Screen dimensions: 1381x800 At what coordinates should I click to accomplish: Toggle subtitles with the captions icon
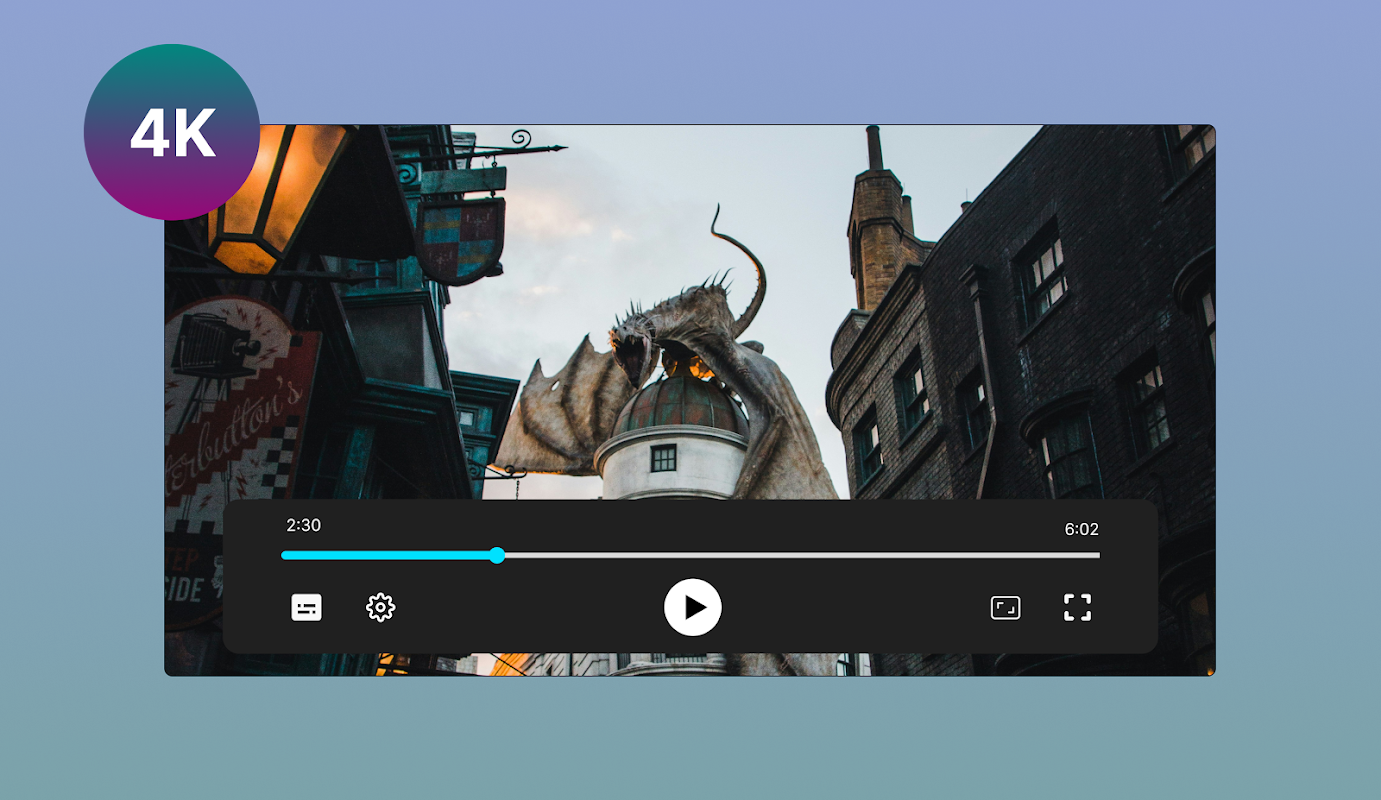(306, 607)
